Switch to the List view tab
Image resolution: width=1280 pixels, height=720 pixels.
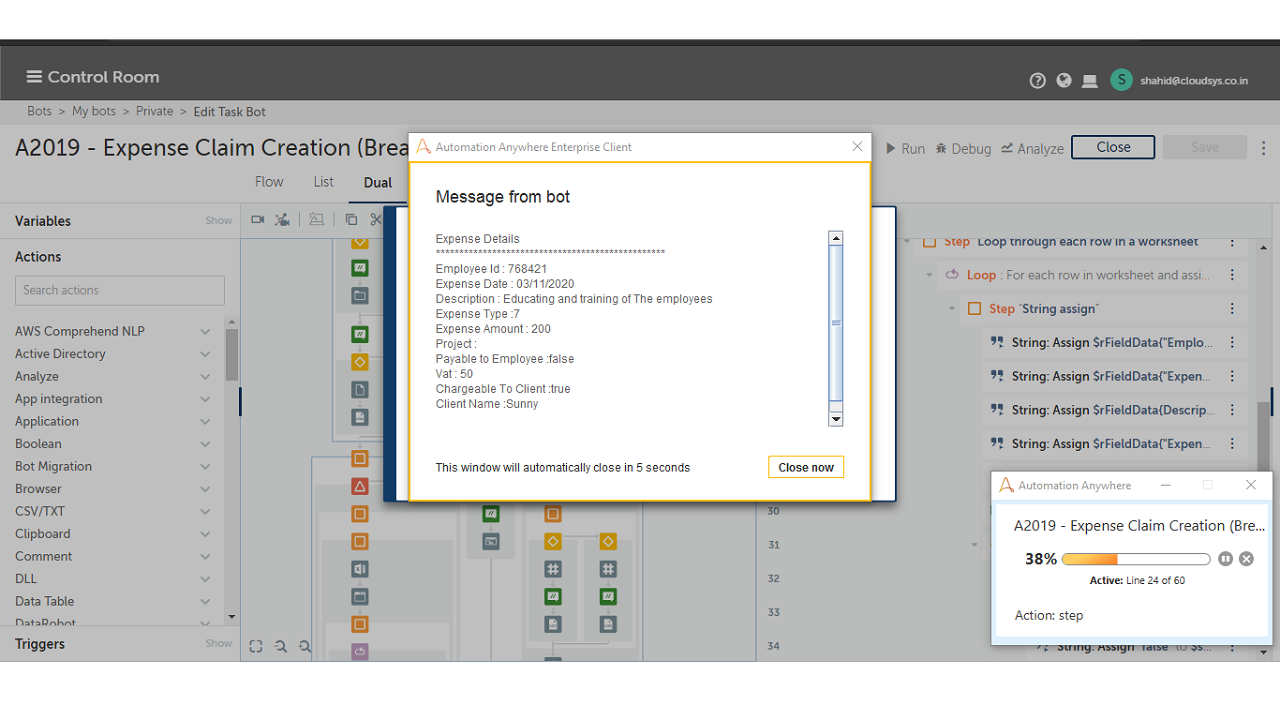323,182
